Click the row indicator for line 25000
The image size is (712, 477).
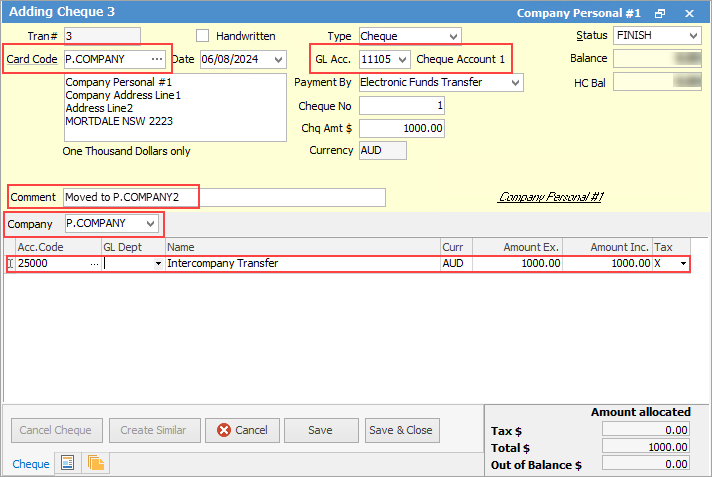point(10,264)
